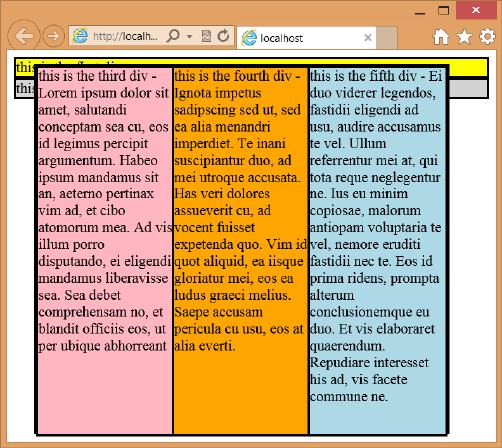
Task: Open a new tab button
Action: tap(387, 38)
